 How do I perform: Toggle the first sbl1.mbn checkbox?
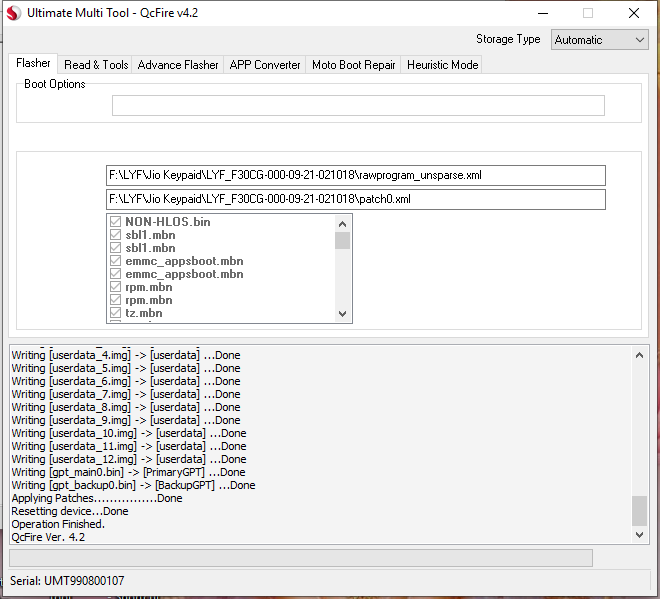pos(115,235)
